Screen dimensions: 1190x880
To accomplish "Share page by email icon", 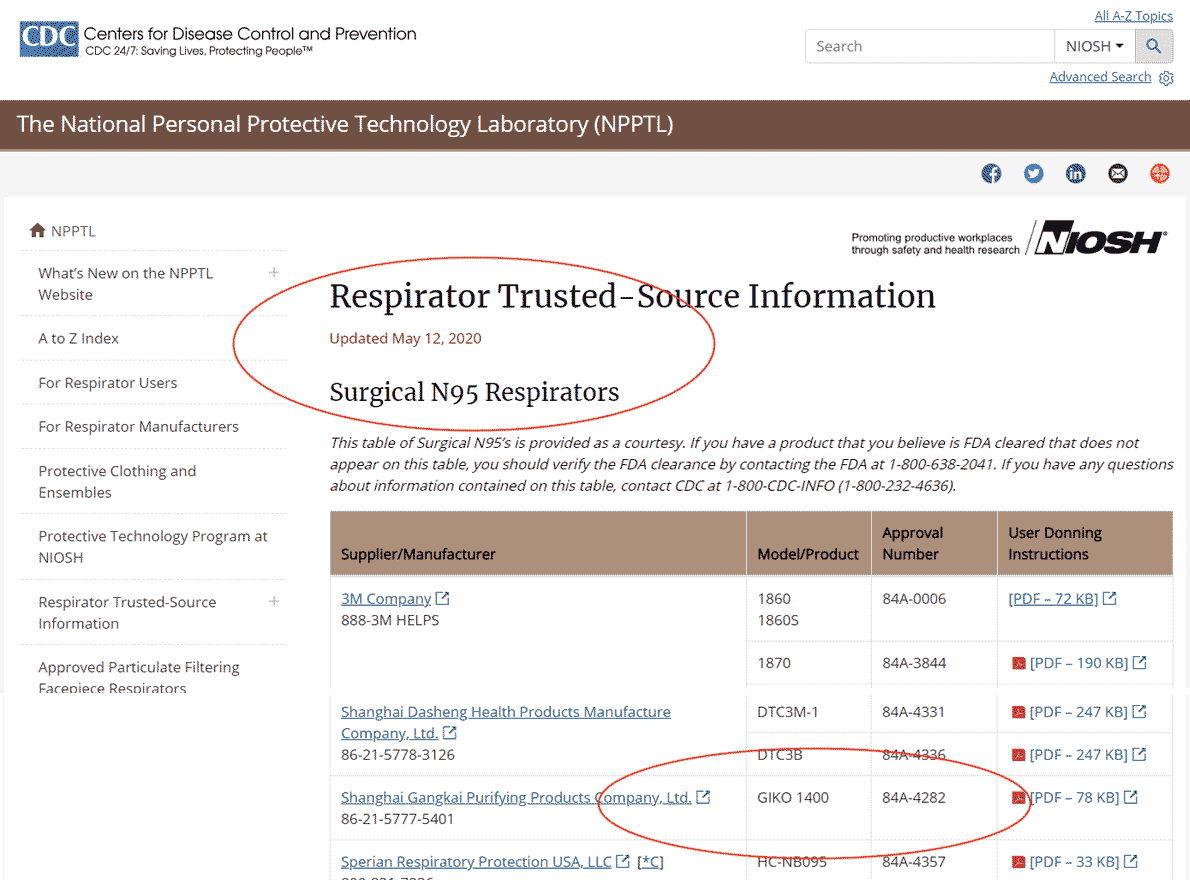I will [x=1118, y=174].
